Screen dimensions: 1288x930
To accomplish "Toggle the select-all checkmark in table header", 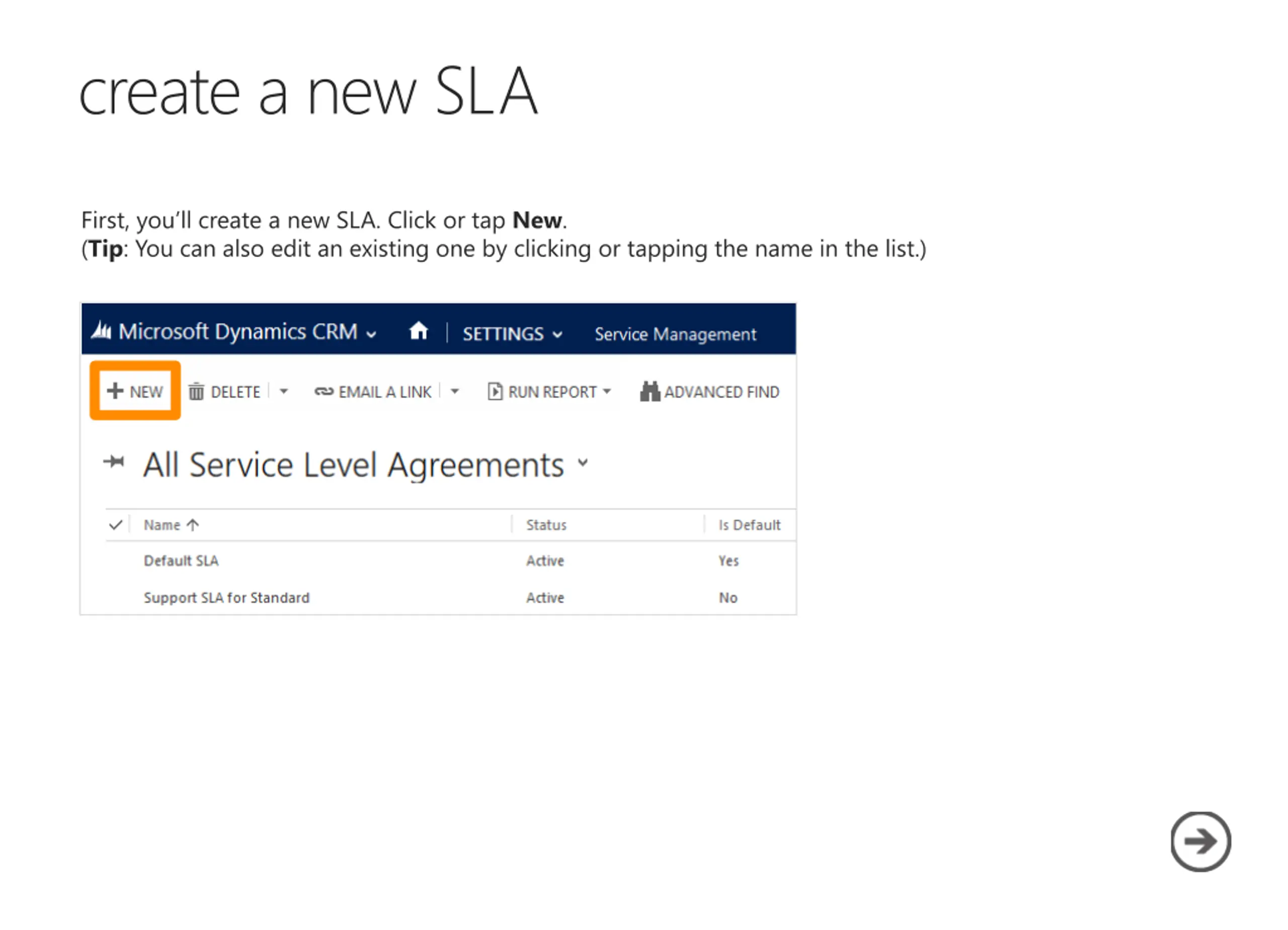I will coord(116,525).
